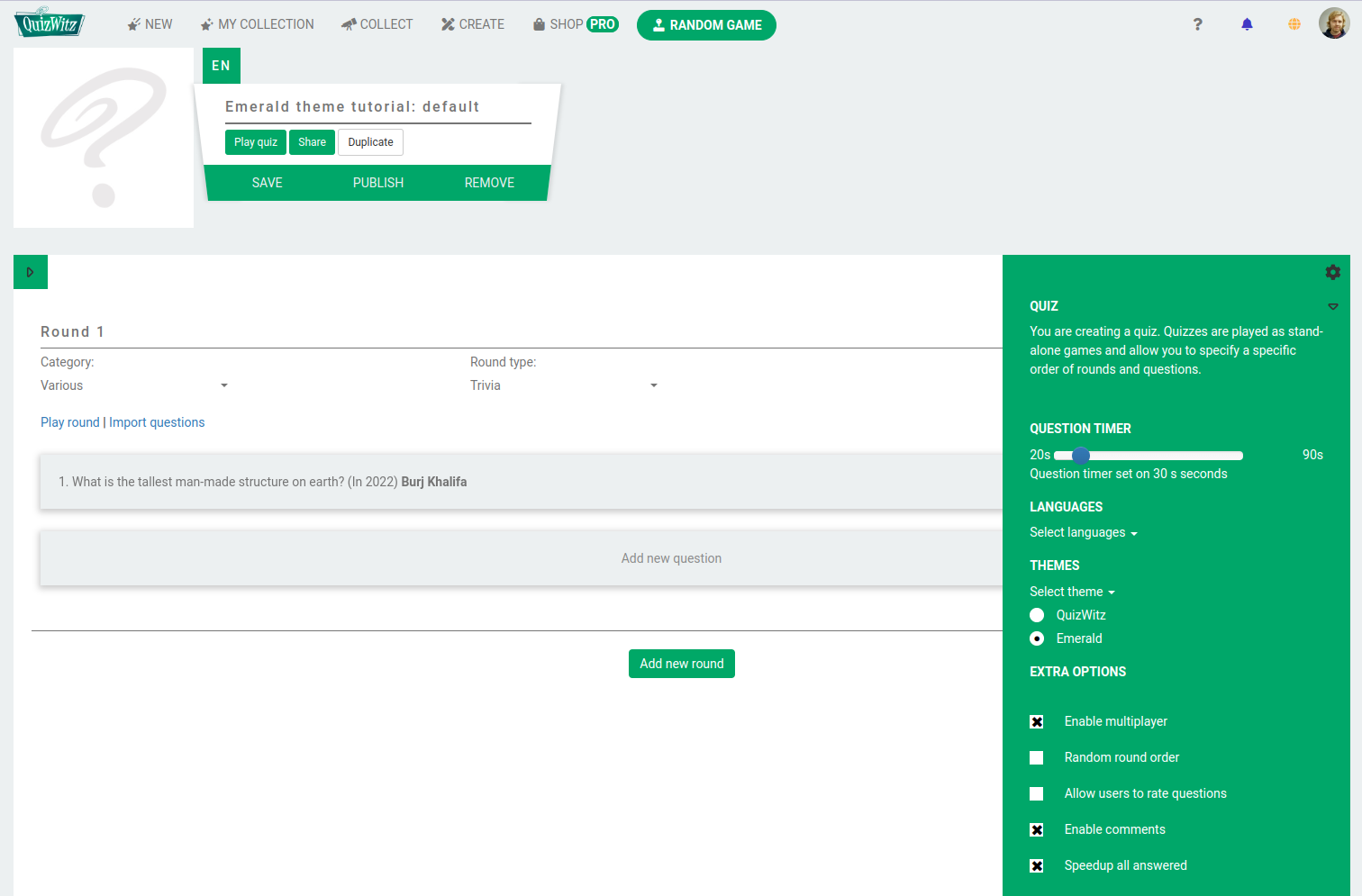Open the Import questions link
1362x896 pixels.
pos(157,421)
